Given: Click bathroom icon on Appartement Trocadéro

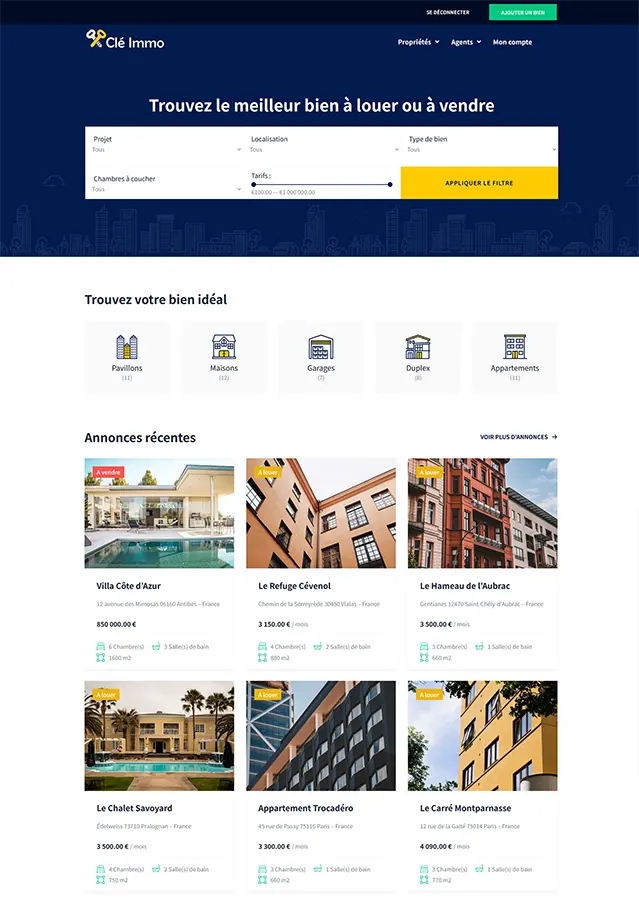Looking at the screenshot, I should click(318, 869).
